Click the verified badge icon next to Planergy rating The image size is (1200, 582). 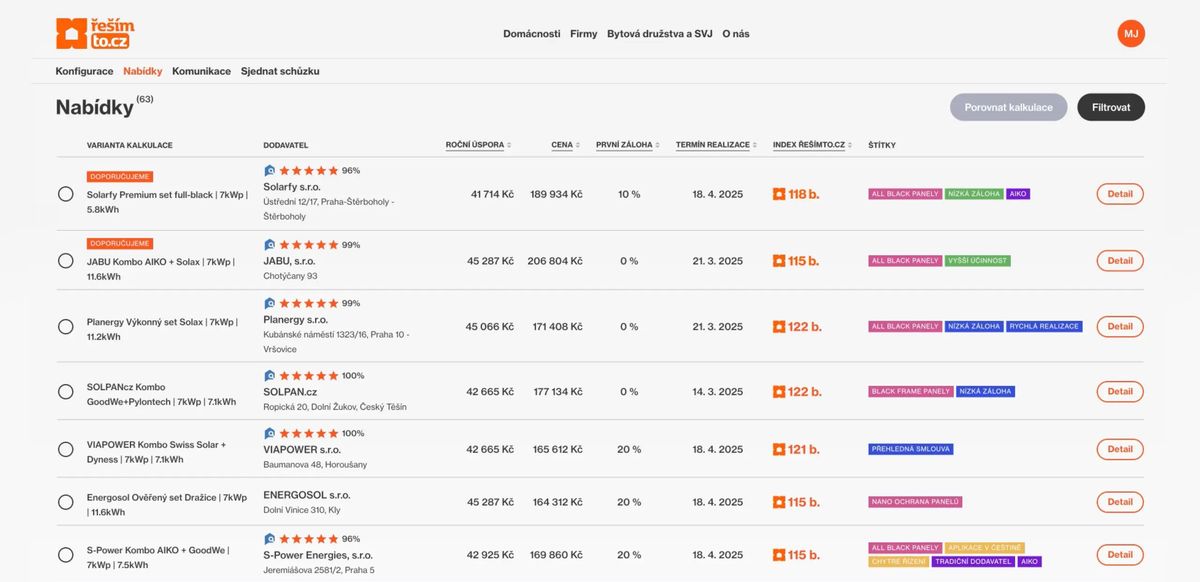pos(269,303)
